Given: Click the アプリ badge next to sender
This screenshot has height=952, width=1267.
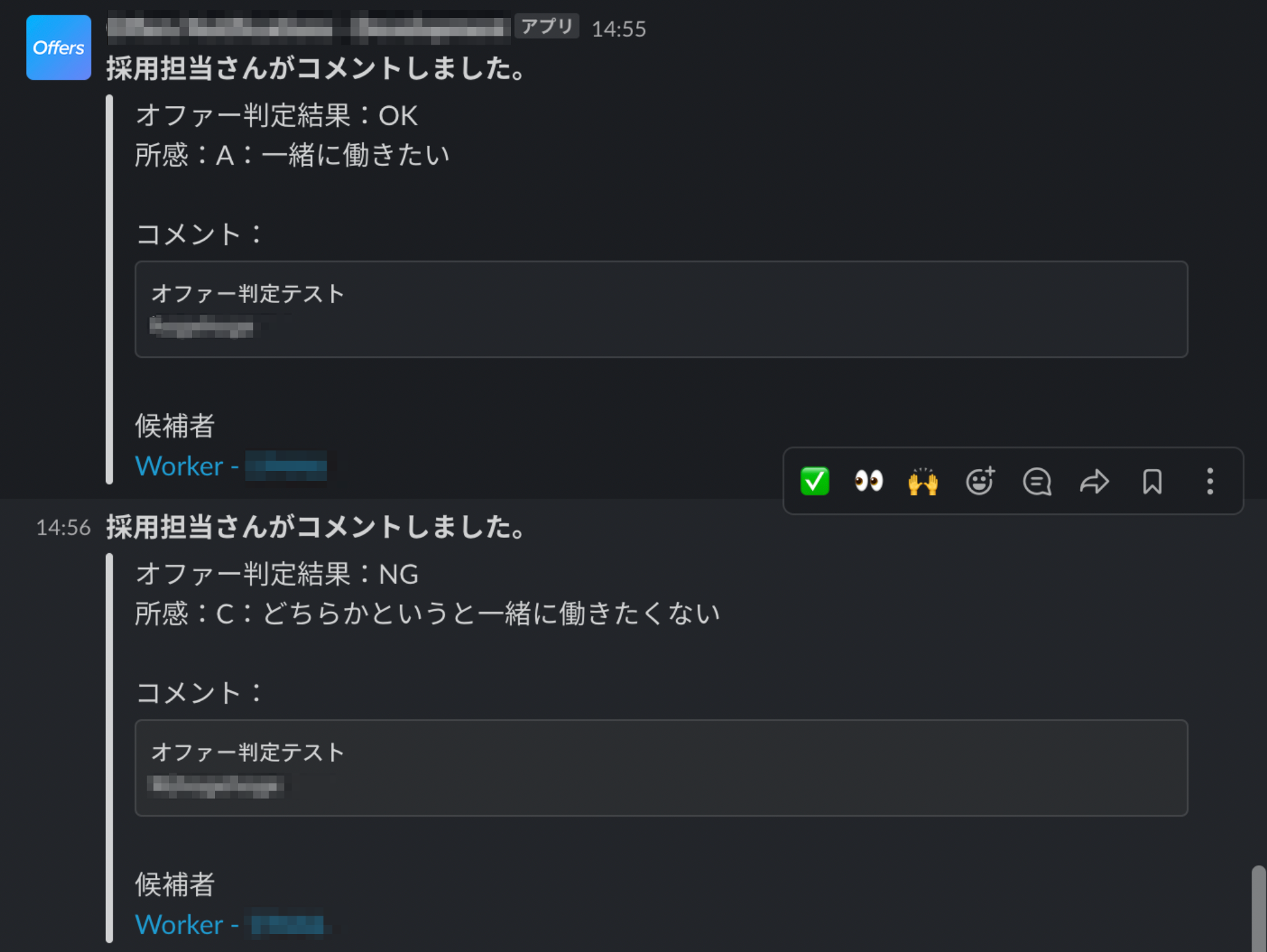Looking at the screenshot, I should click(547, 27).
